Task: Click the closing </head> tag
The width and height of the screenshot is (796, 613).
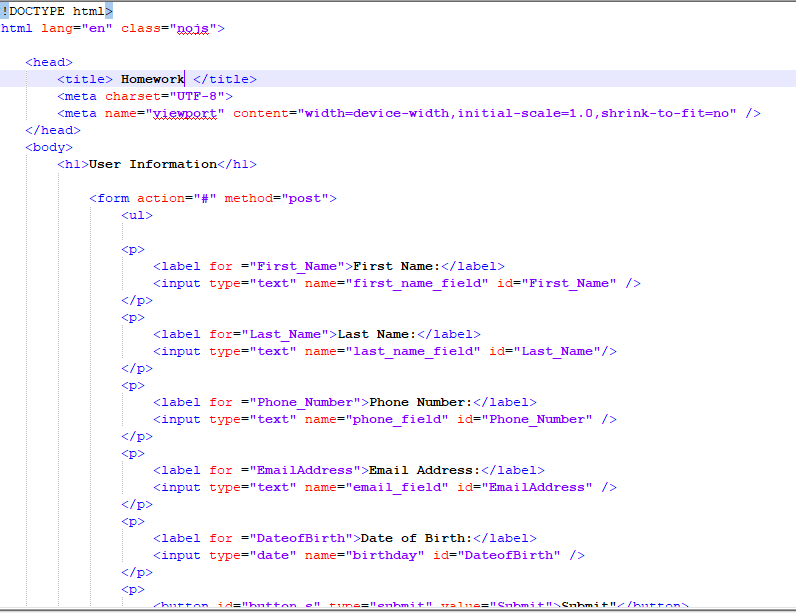Action: pyautogui.click(x=53, y=130)
